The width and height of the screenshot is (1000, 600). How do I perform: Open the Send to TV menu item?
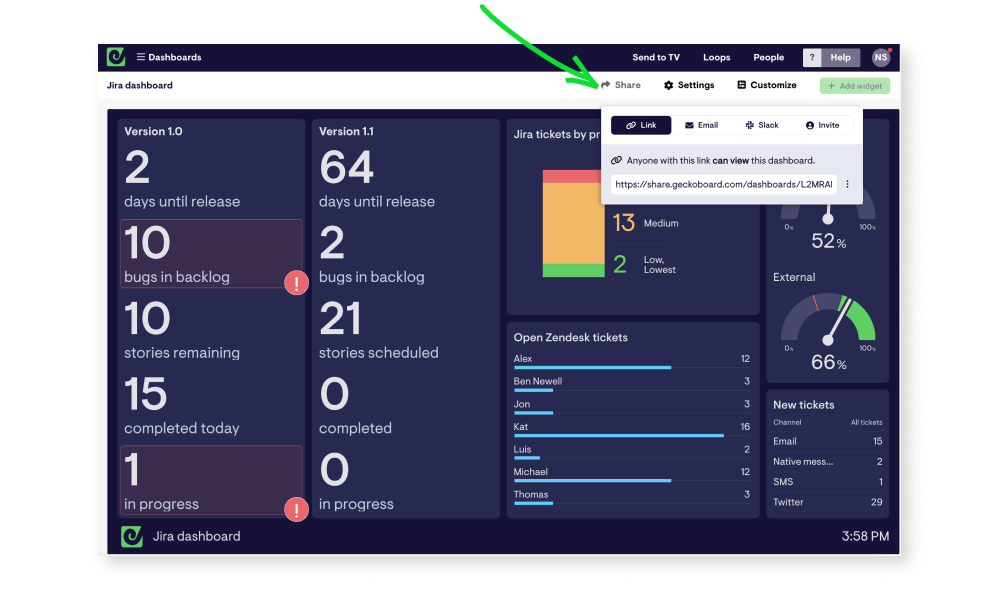656,57
